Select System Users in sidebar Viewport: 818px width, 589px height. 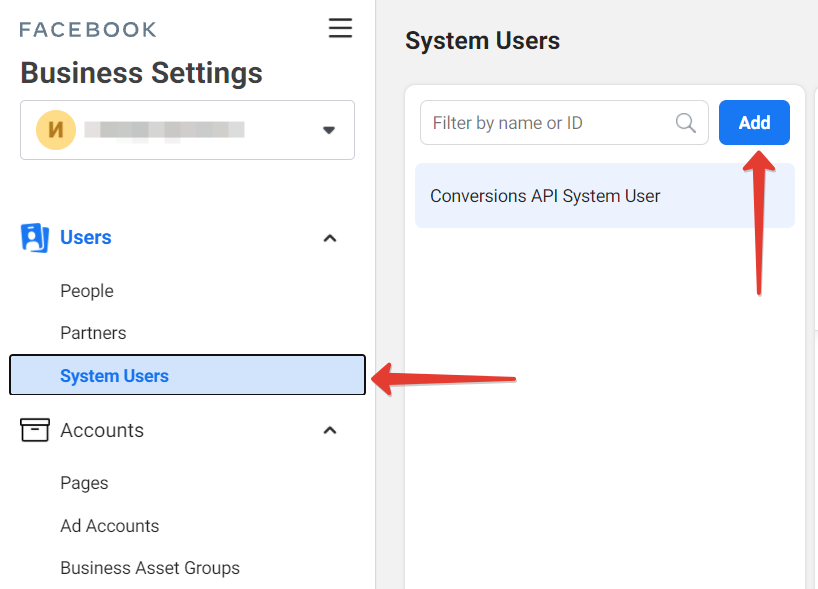point(114,376)
